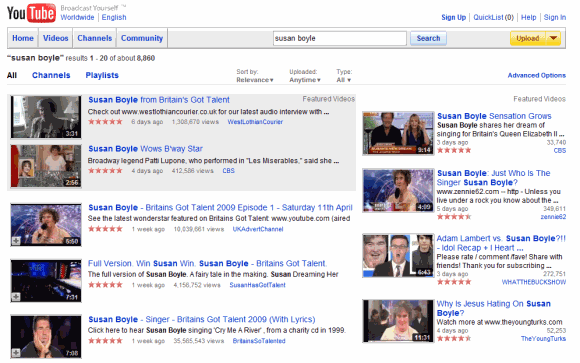This screenshot has height=363, width=580.
Task: Visit the BritainsSoTalented channel
Action: coord(259,341)
